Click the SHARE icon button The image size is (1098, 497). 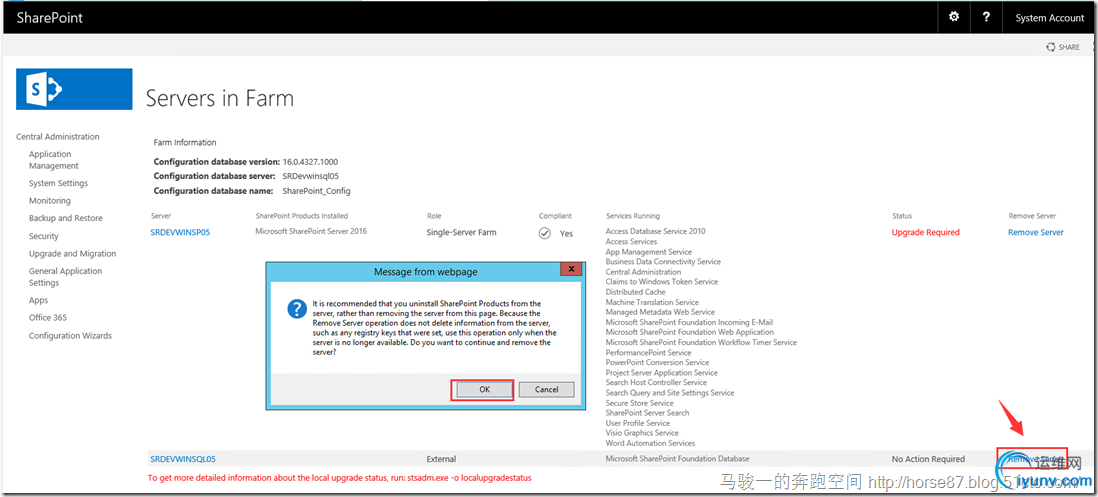pos(1062,47)
